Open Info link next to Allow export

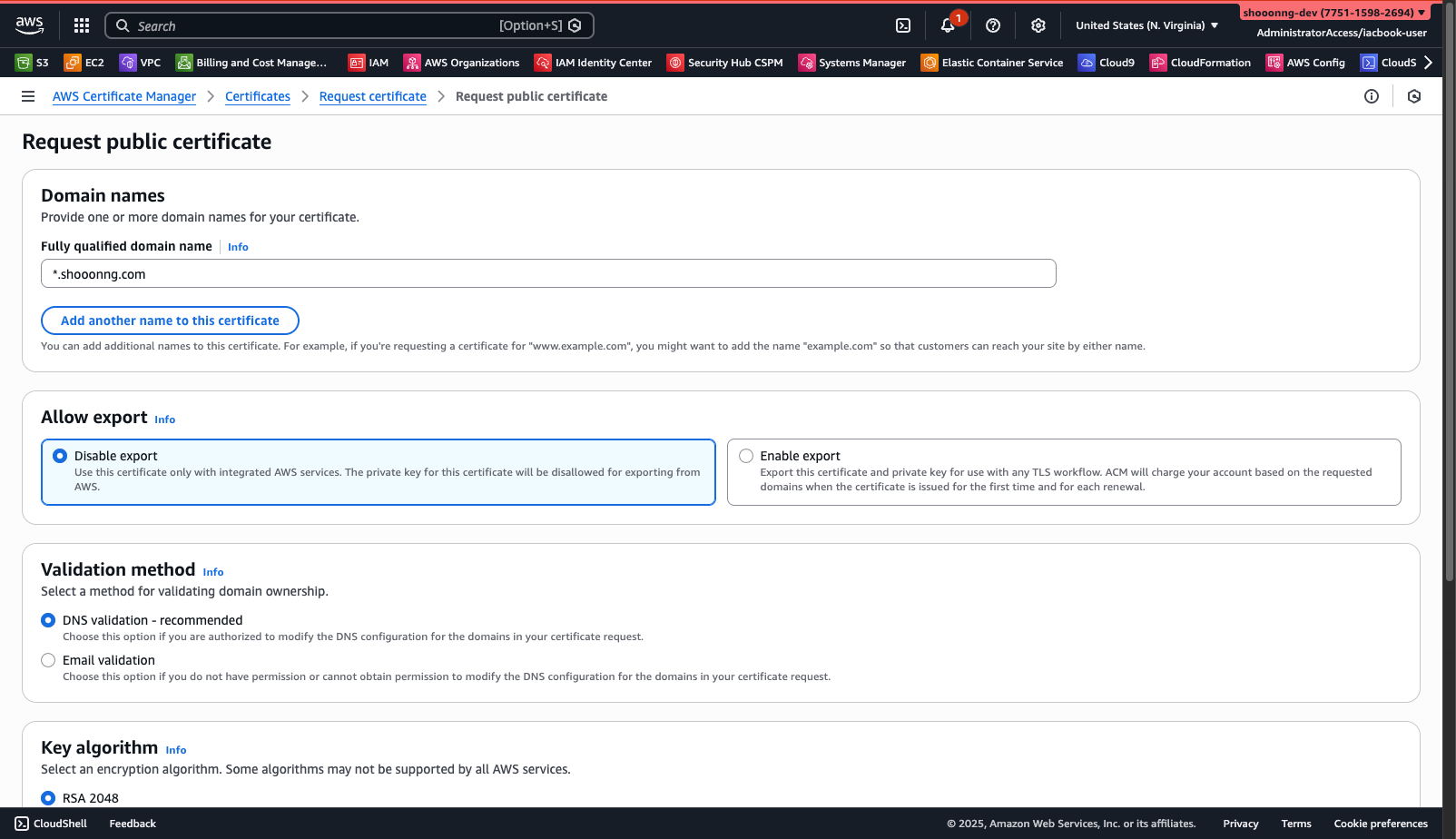[x=165, y=419]
